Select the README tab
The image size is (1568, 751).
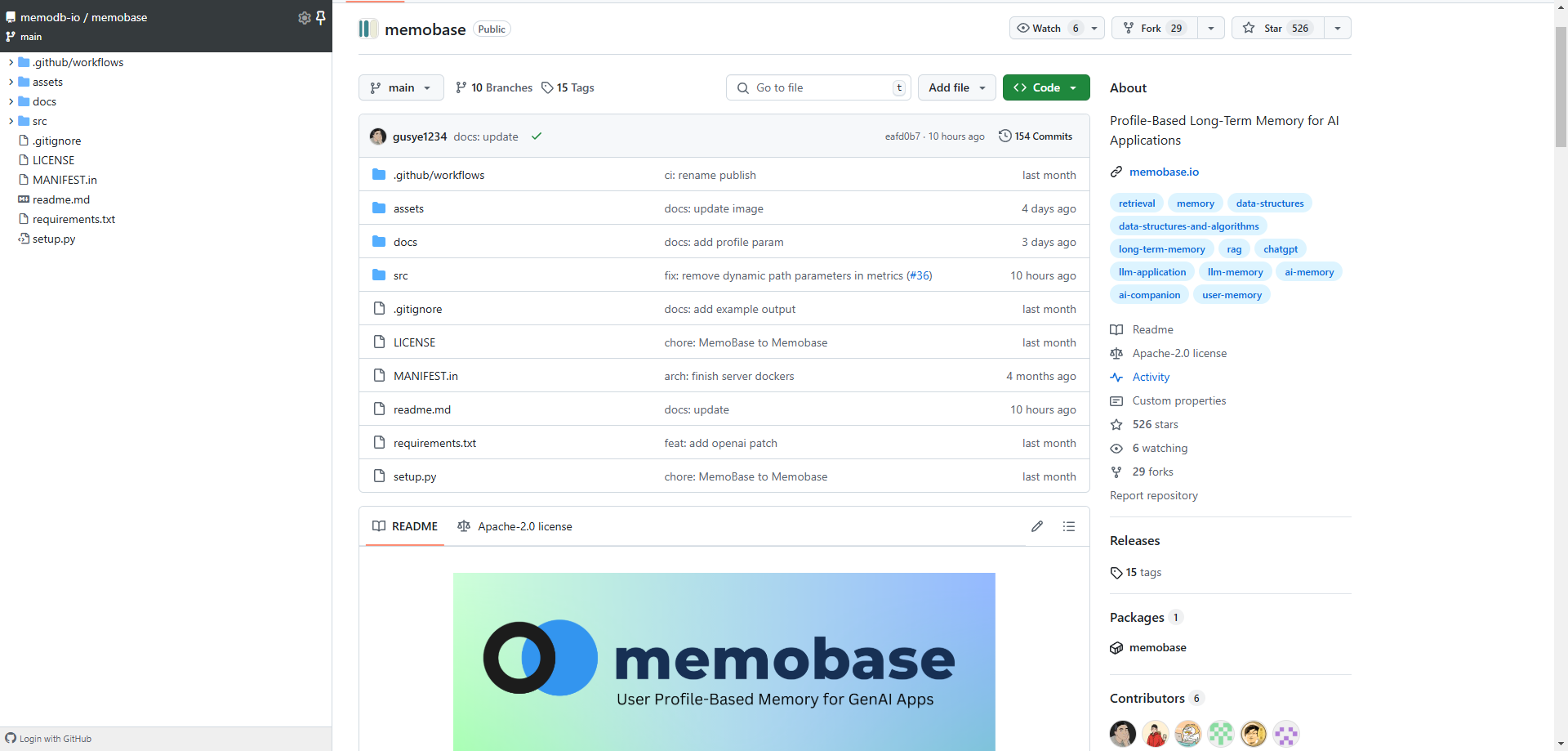click(x=405, y=526)
